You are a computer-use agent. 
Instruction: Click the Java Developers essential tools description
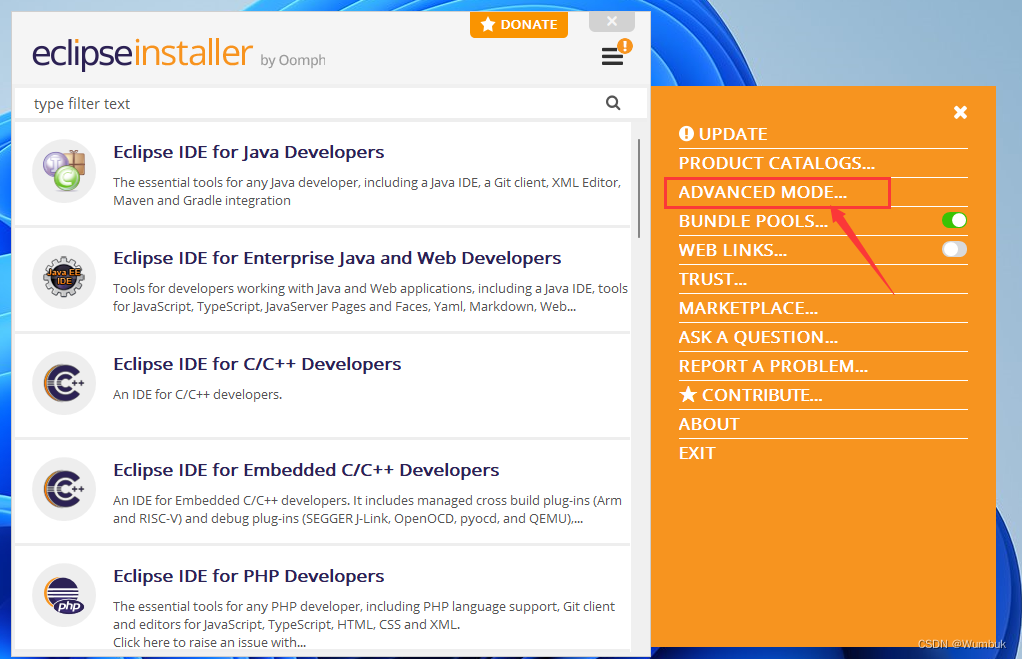367,192
